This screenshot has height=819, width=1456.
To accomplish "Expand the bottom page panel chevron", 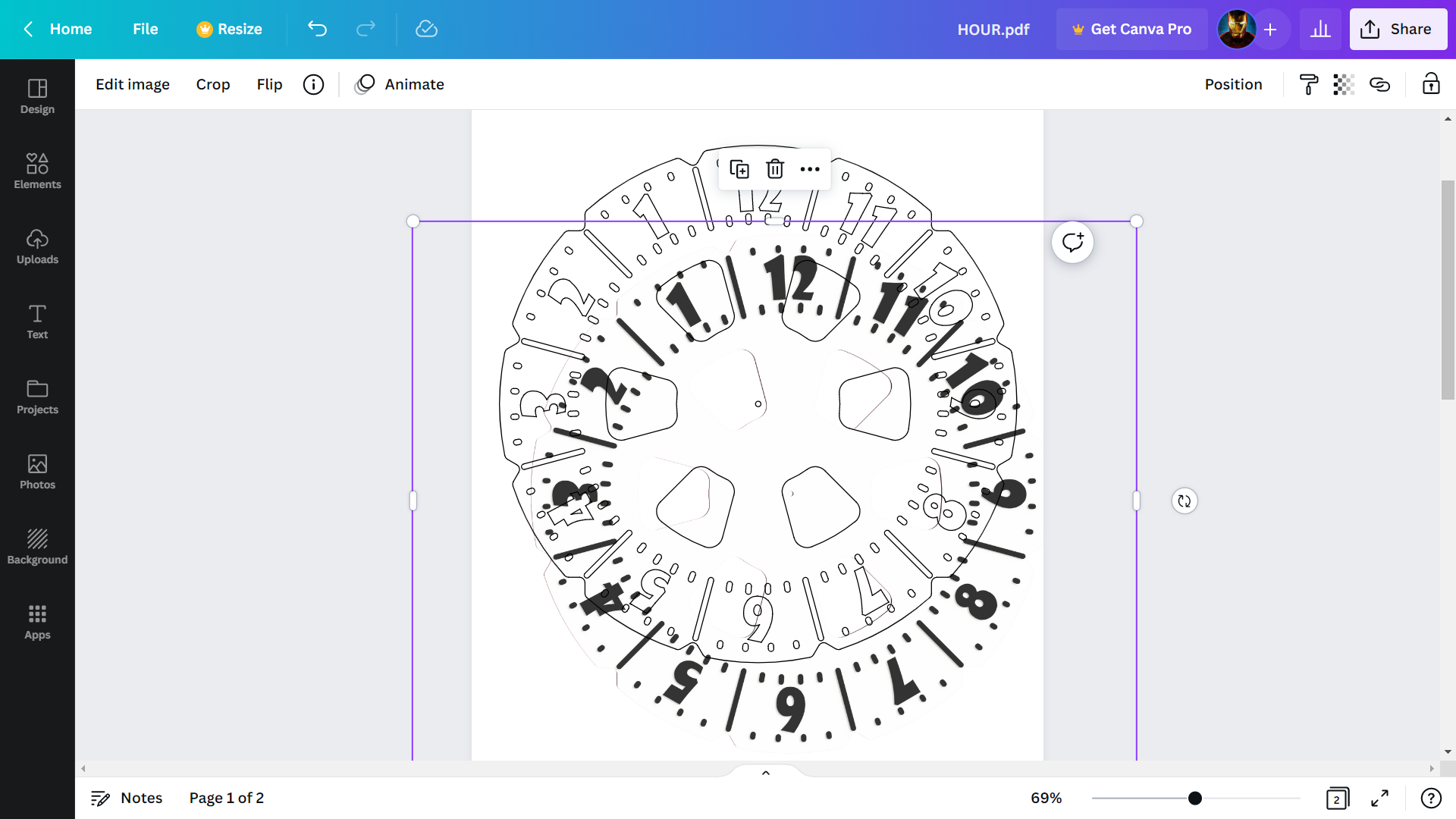I will [x=765, y=772].
